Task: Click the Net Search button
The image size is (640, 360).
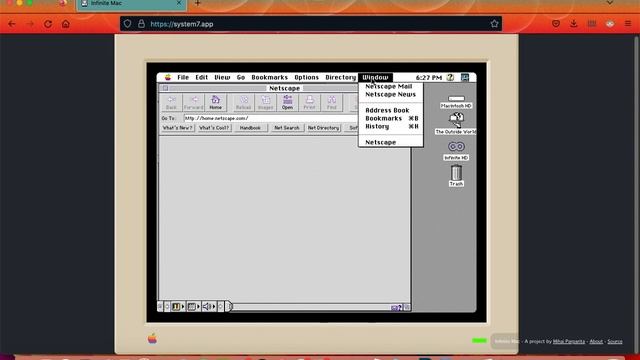Action: 287,128
